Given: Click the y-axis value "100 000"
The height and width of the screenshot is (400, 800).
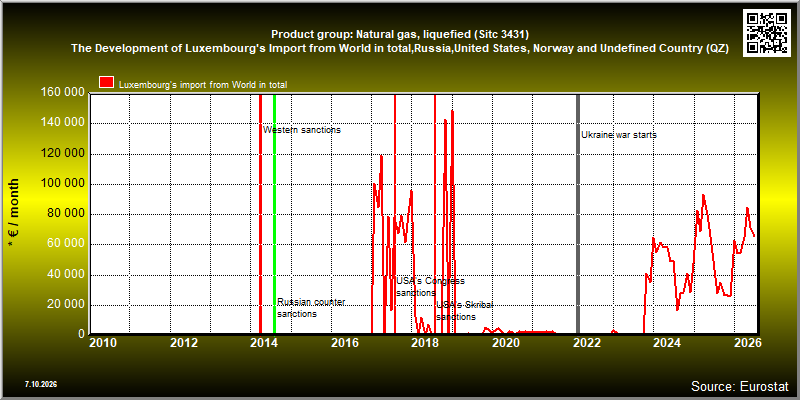Looking at the screenshot, I should click(62, 184).
